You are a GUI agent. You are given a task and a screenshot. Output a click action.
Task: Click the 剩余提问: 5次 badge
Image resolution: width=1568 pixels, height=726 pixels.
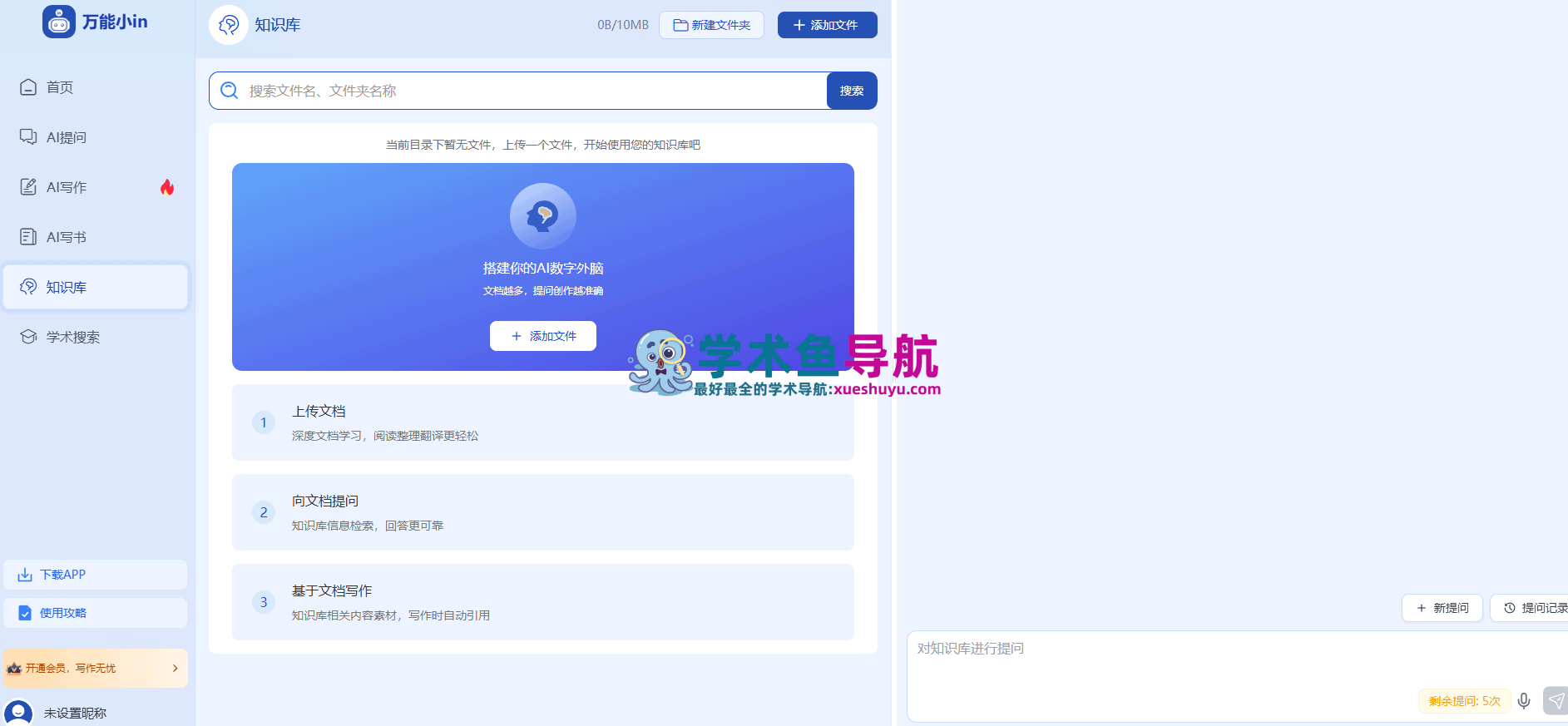[x=1465, y=701]
